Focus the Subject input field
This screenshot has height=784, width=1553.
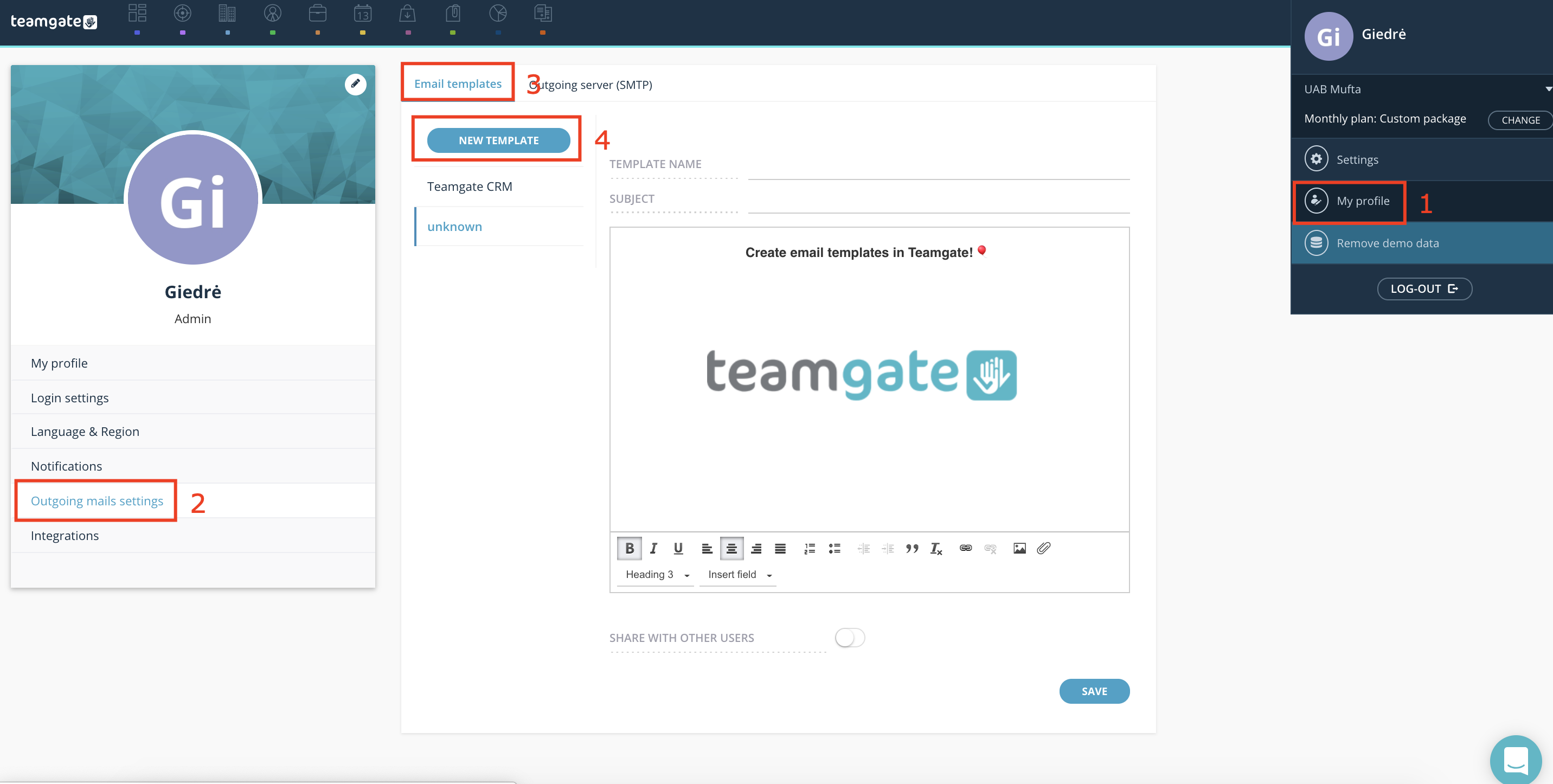939,201
